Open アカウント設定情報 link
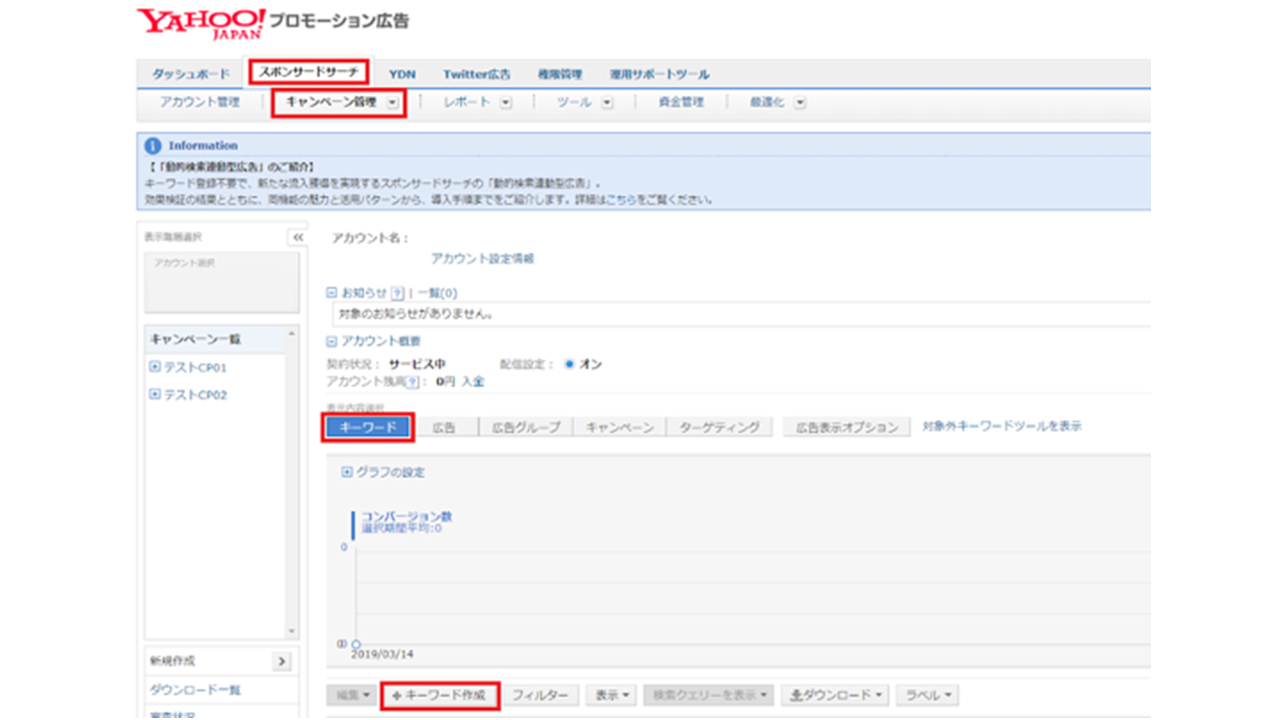Image resolution: width=1280 pixels, height=720 pixels. point(482,258)
